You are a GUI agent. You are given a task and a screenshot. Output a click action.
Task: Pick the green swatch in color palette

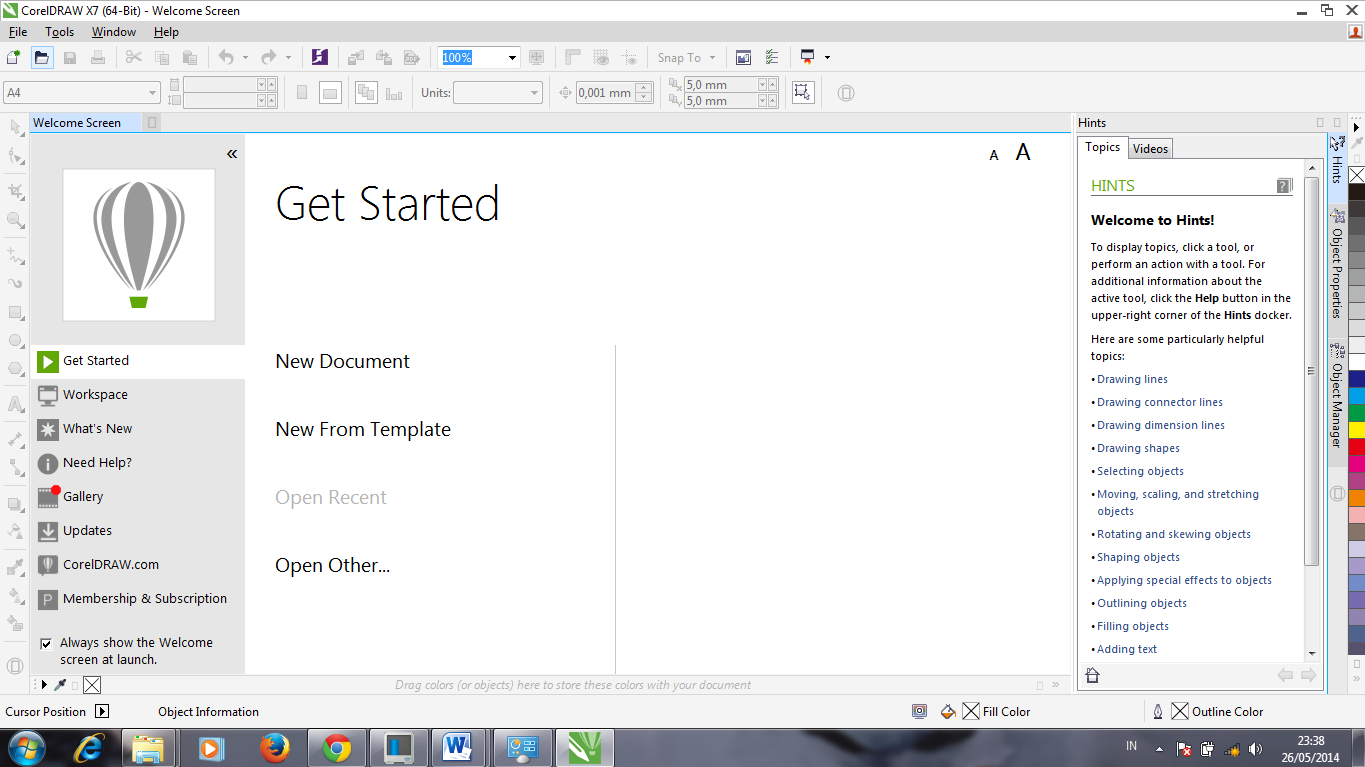(x=1357, y=413)
